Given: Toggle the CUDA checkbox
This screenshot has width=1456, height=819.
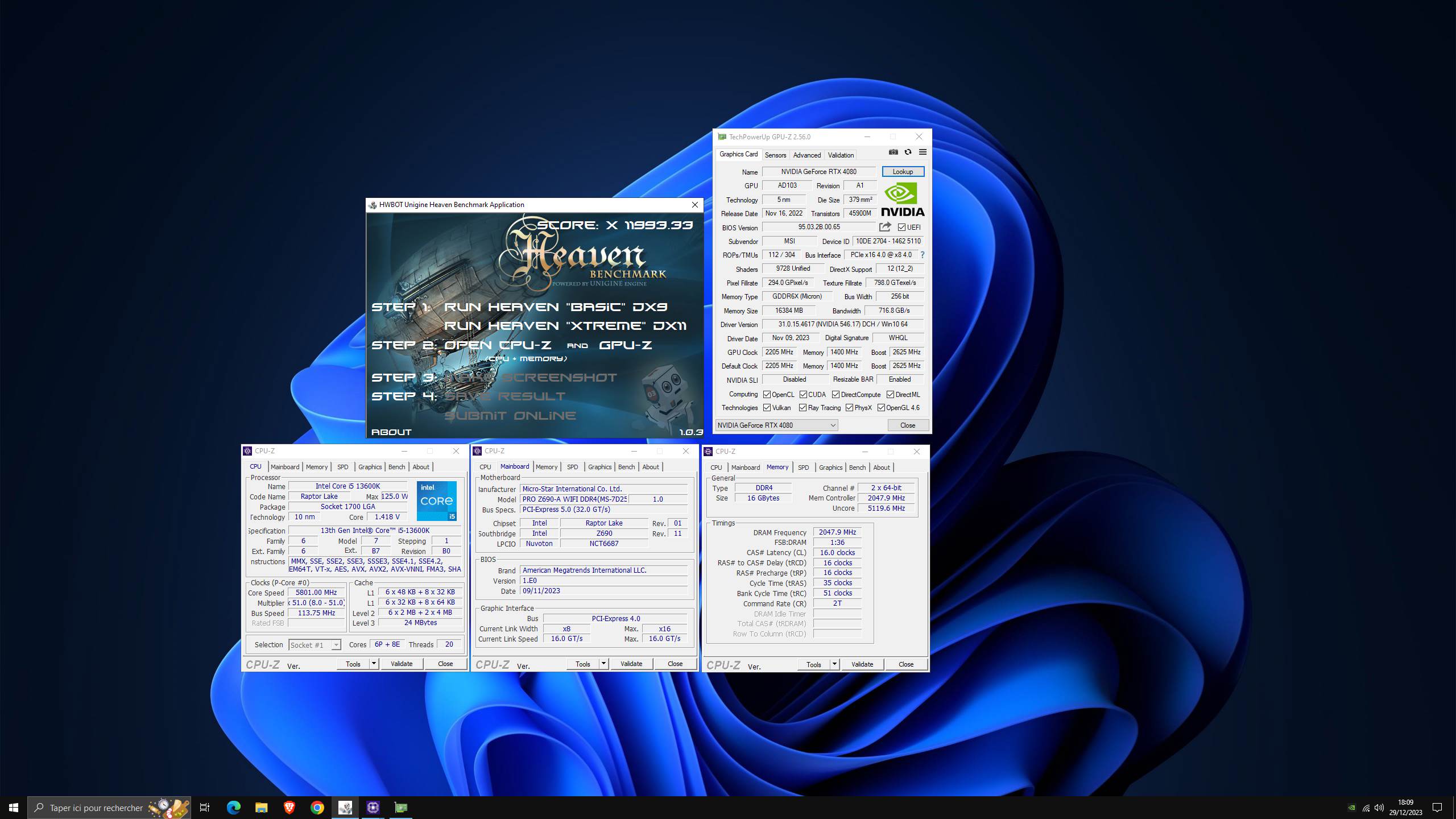Looking at the screenshot, I should (803, 394).
